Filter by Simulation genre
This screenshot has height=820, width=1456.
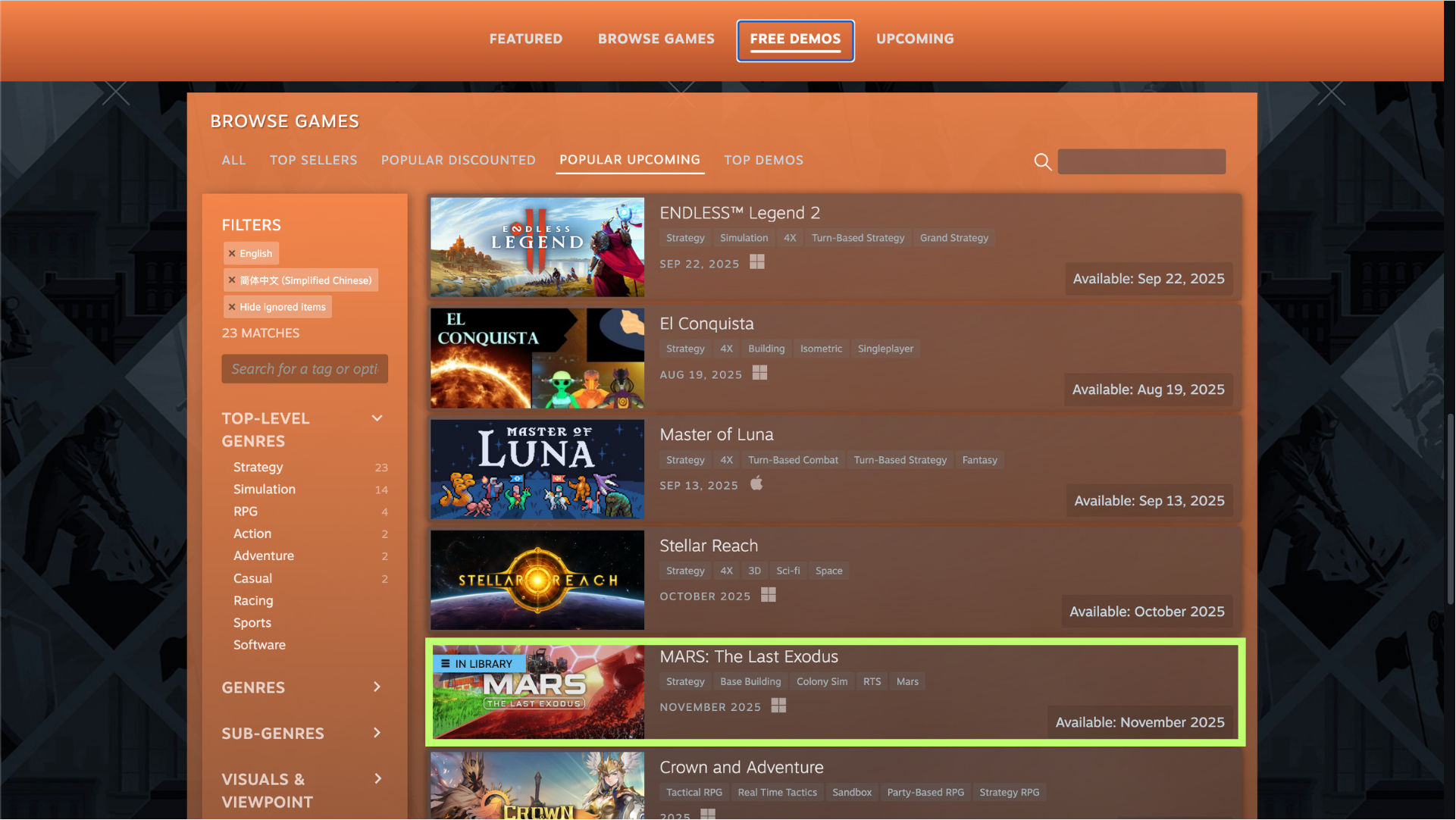[x=265, y=490]
